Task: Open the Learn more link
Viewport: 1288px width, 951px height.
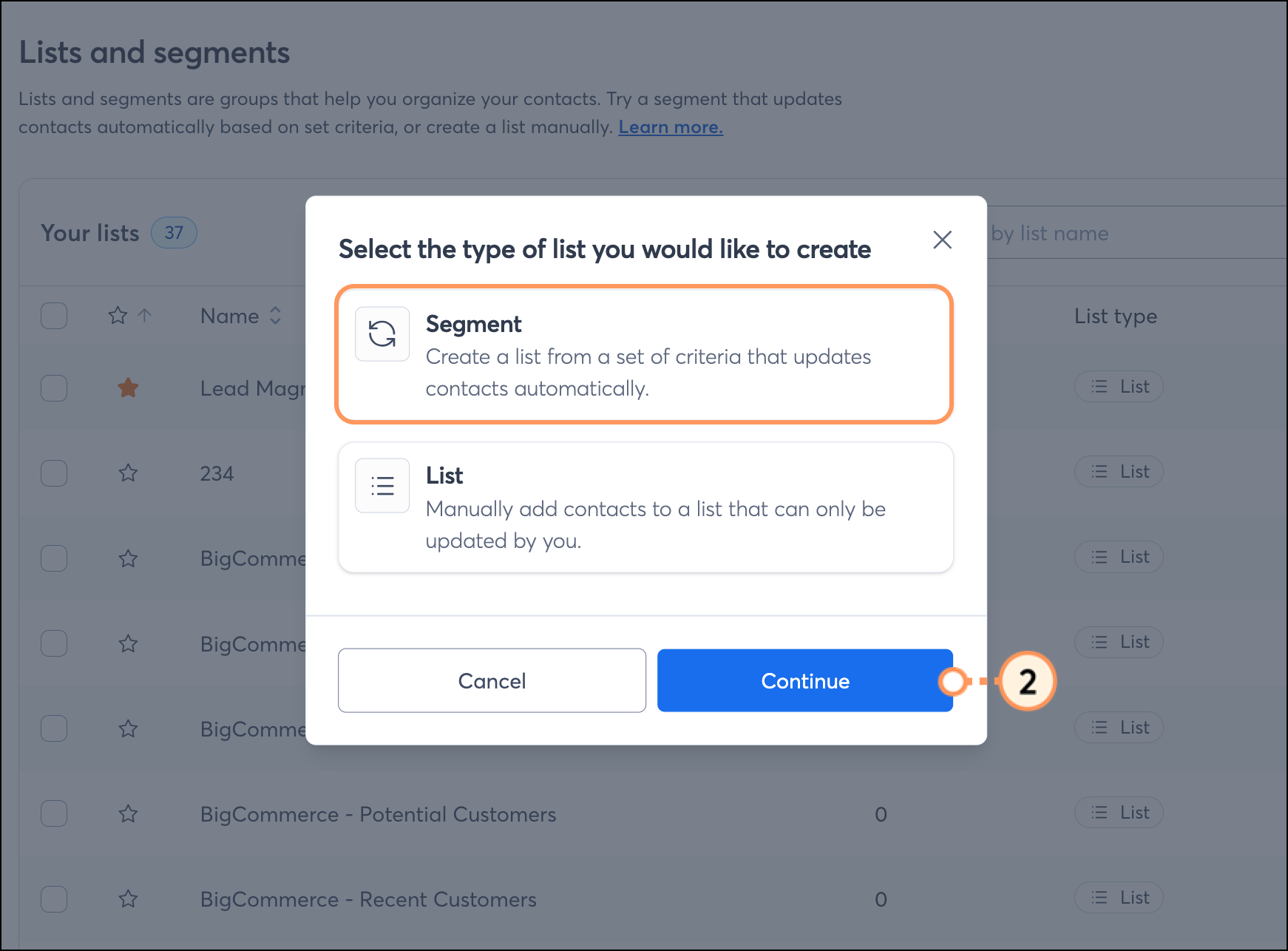Action: 671,127
